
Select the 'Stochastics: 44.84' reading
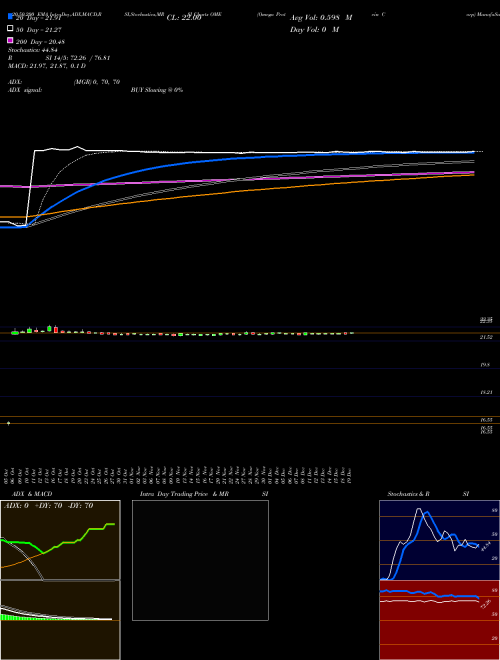pos(32,50)
